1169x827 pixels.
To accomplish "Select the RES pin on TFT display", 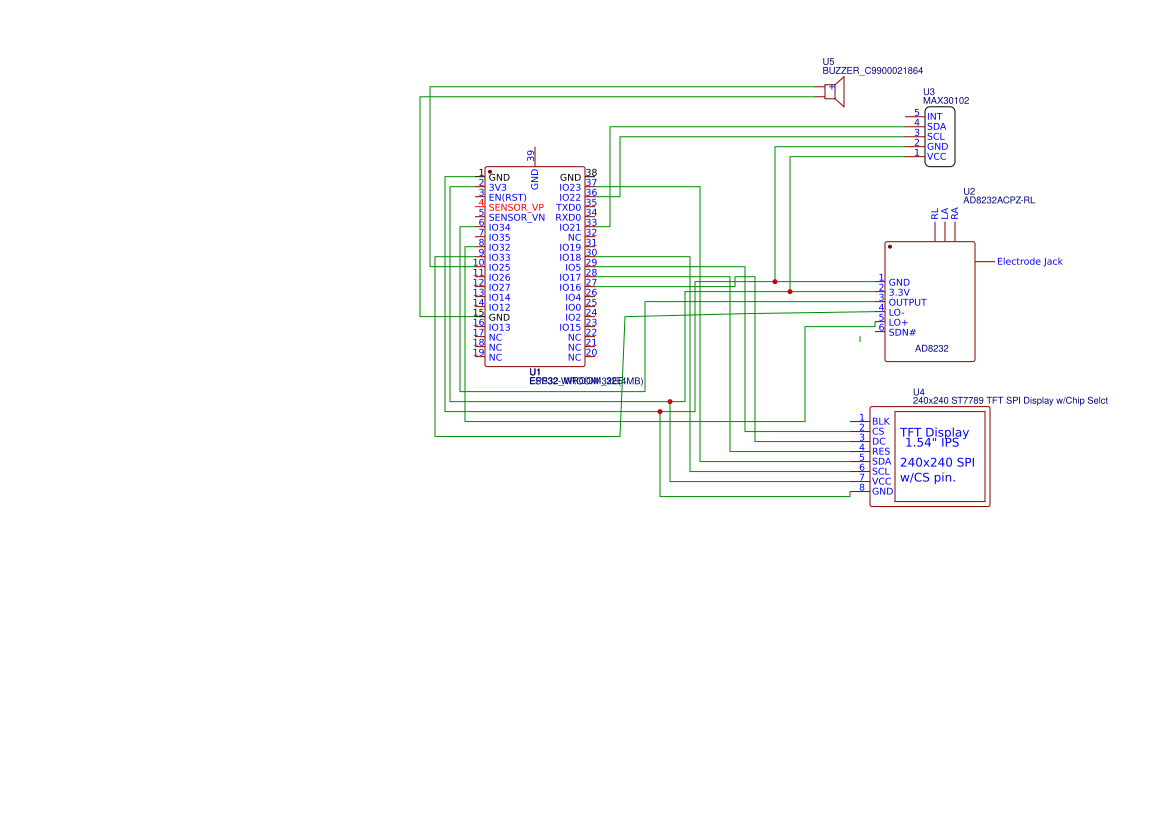I will coord(881,452).
